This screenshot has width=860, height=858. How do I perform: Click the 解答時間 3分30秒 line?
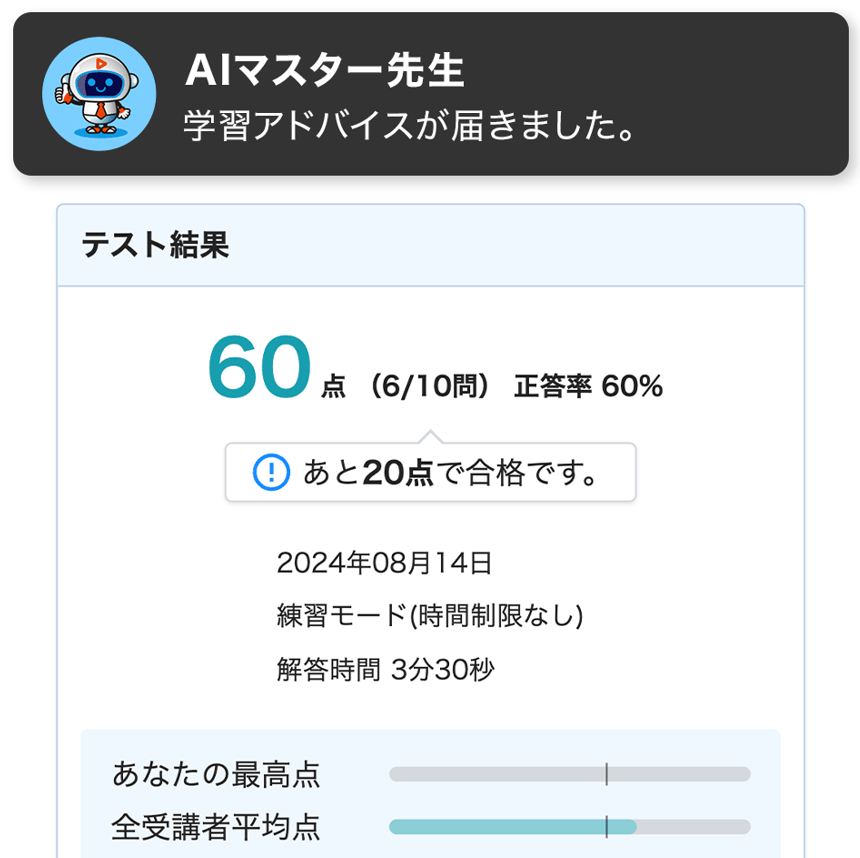tap(385, 669)
